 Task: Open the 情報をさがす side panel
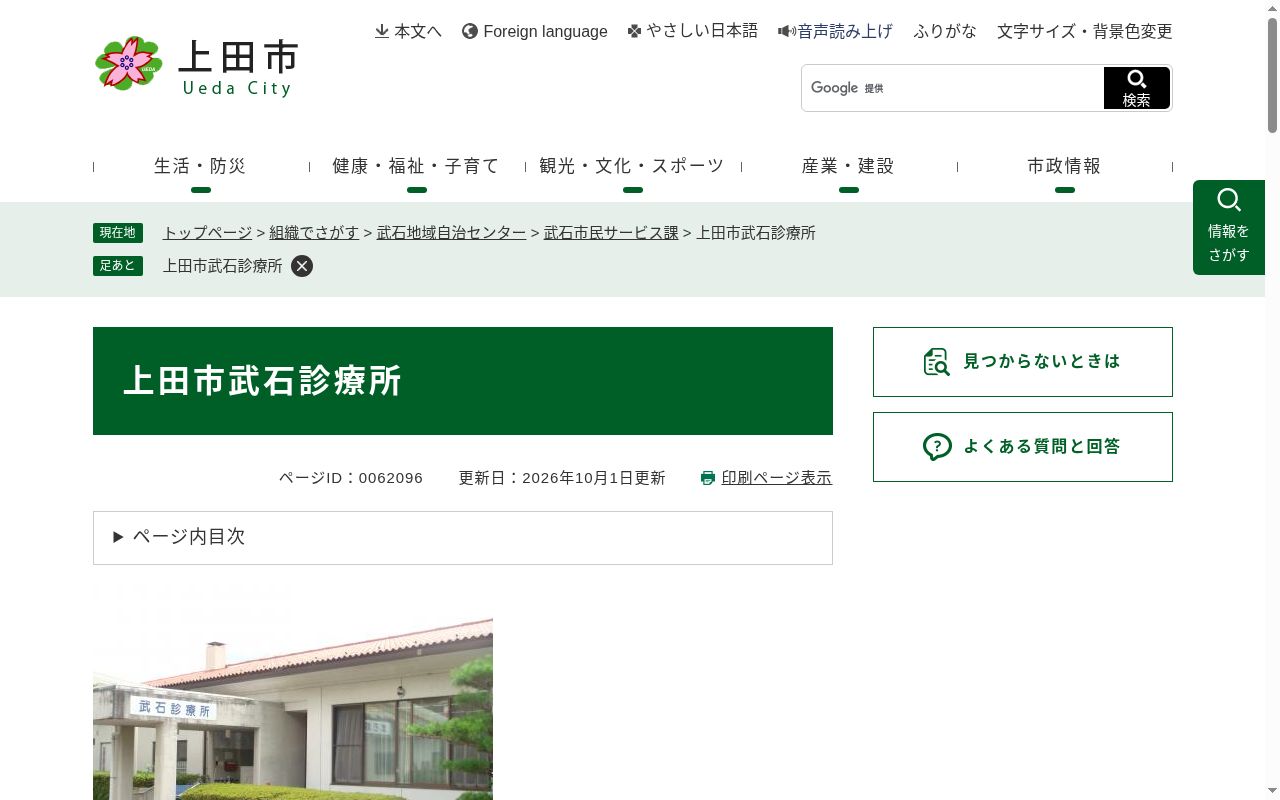pyautogui.click(x=1228, y=227)
